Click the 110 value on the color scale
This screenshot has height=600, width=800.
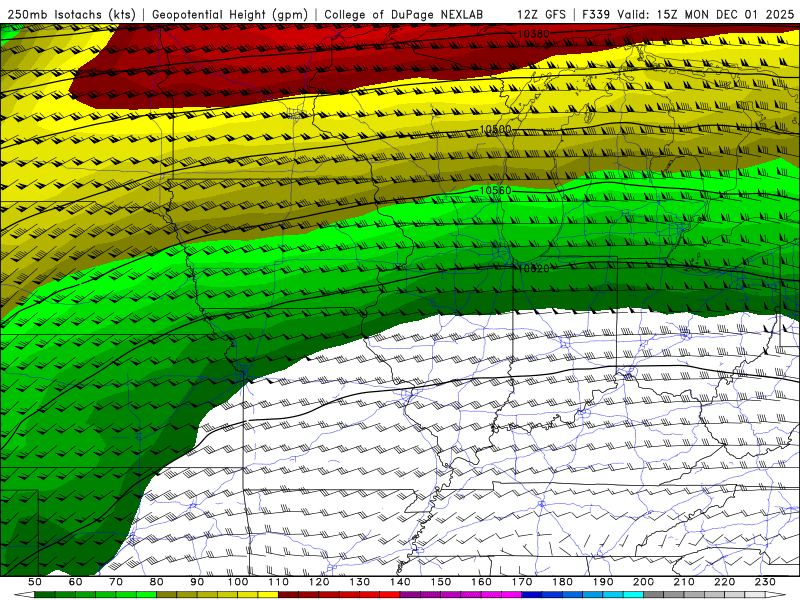[279, 582]
